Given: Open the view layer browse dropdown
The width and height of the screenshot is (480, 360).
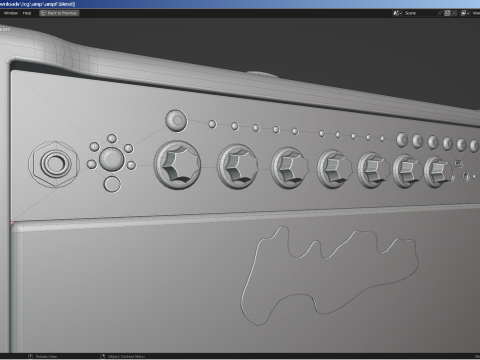Looking at the screenshot, I should pos(465,13).
